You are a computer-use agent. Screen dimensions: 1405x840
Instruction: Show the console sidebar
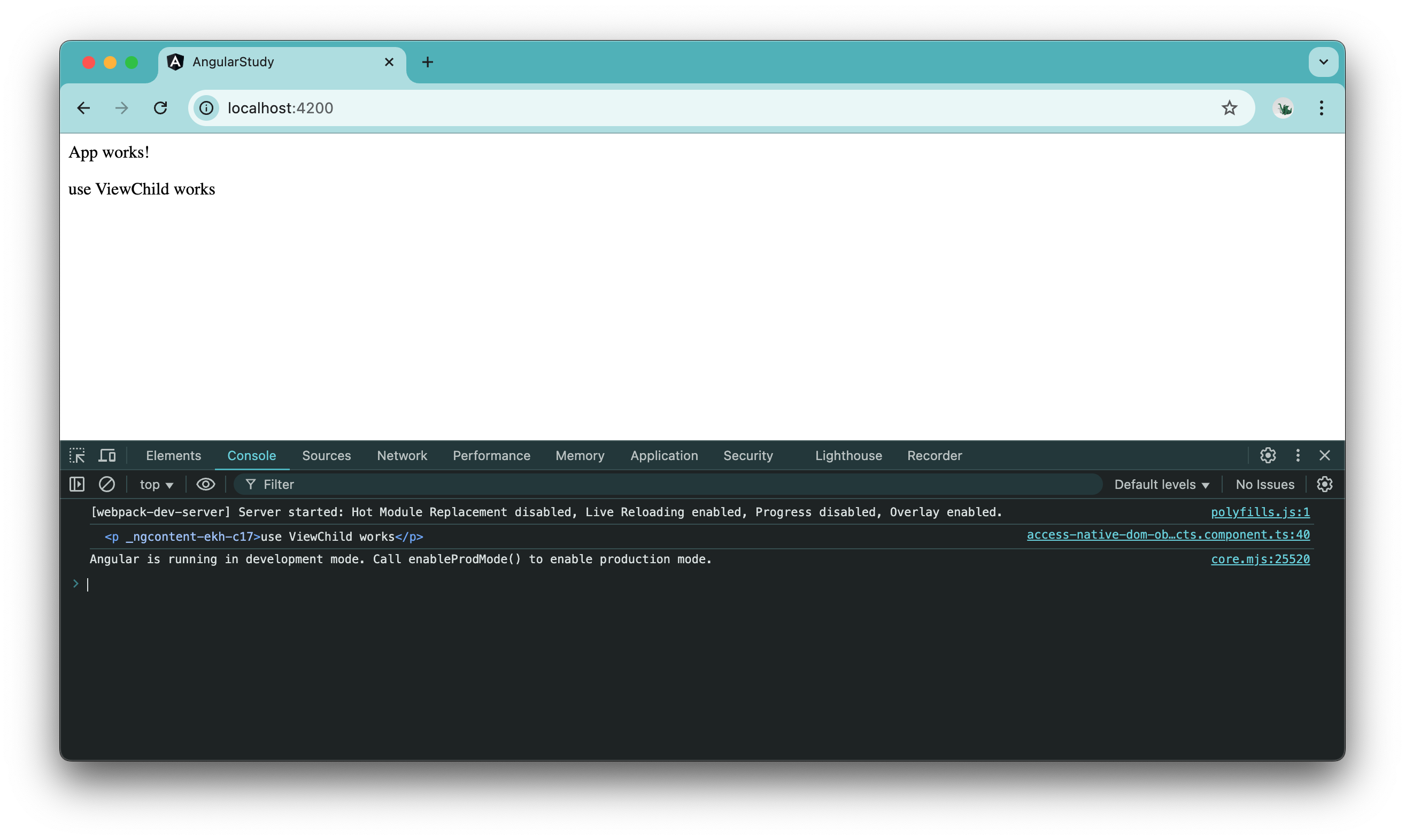76,484
